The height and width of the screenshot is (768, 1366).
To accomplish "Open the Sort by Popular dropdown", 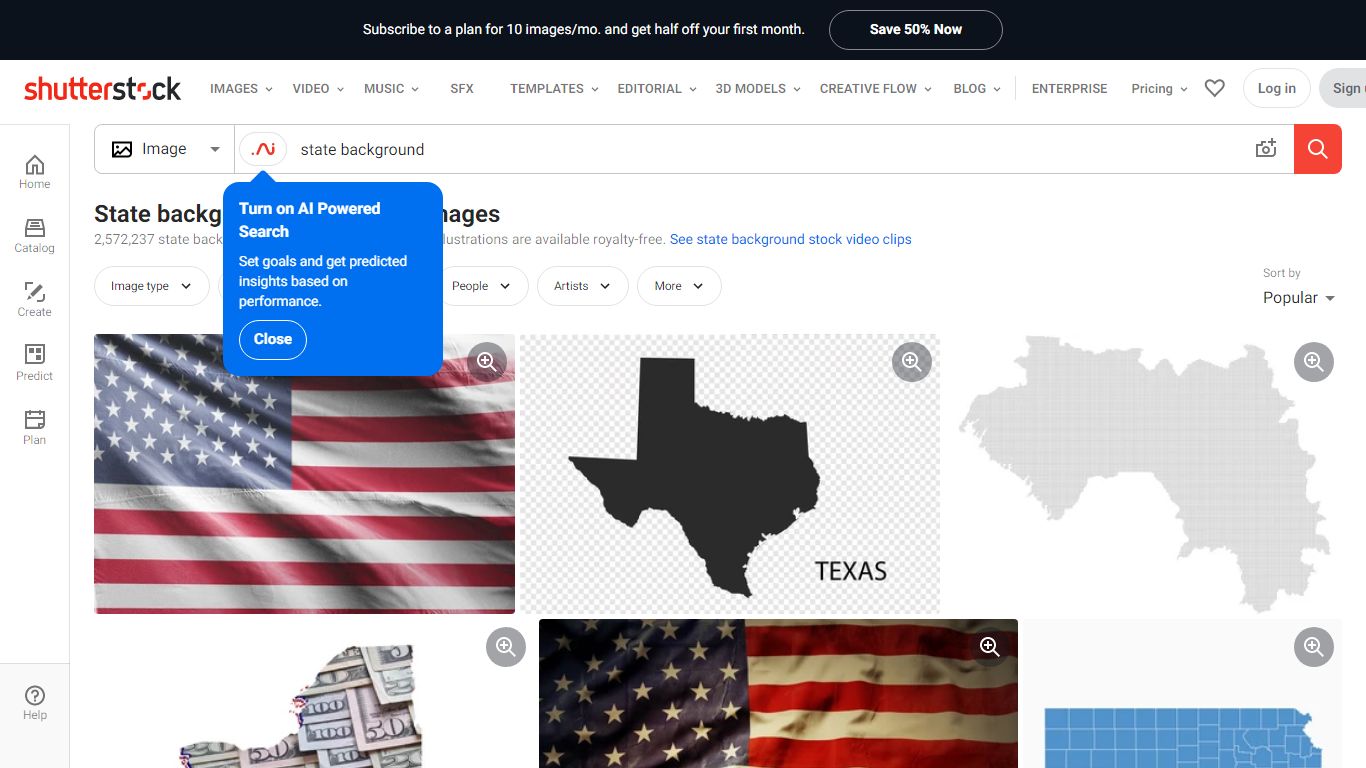I will [x=1298, y=298].
